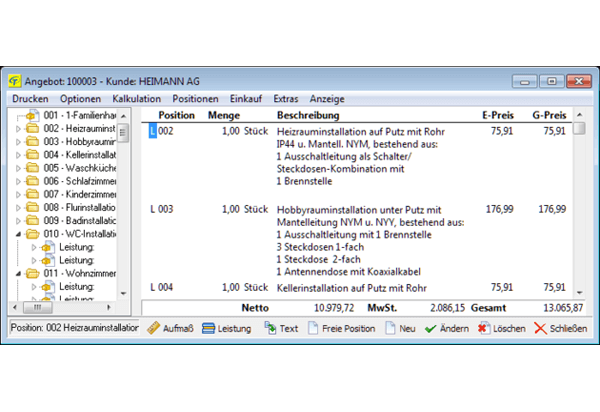600x412 pixels.
Task: Expand the 006 - Schlafzimmer tree node
Action: point(17,182)
